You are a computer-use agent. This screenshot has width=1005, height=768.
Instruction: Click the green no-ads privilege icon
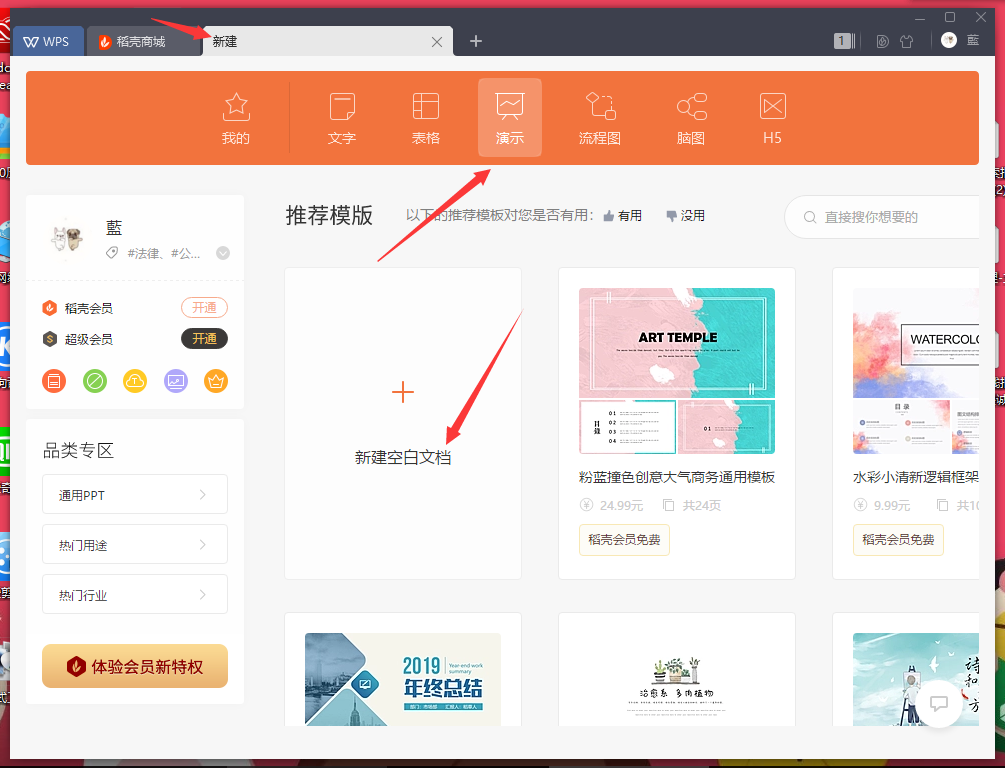(95, 381)
